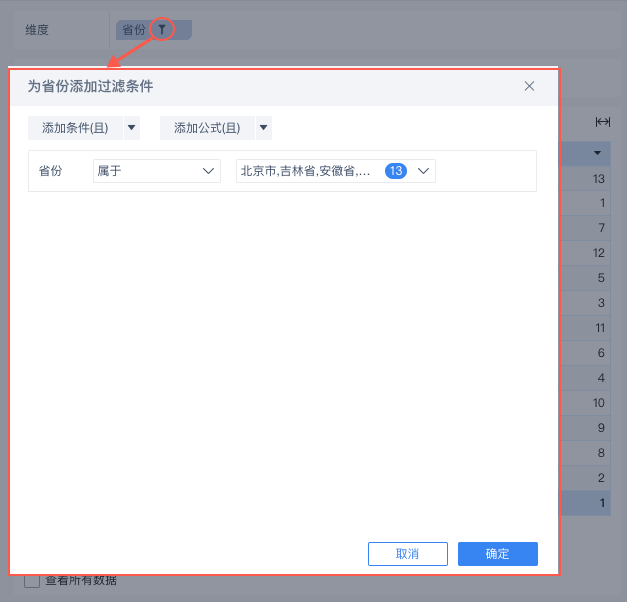Click the 维度 label

(37, 30)
